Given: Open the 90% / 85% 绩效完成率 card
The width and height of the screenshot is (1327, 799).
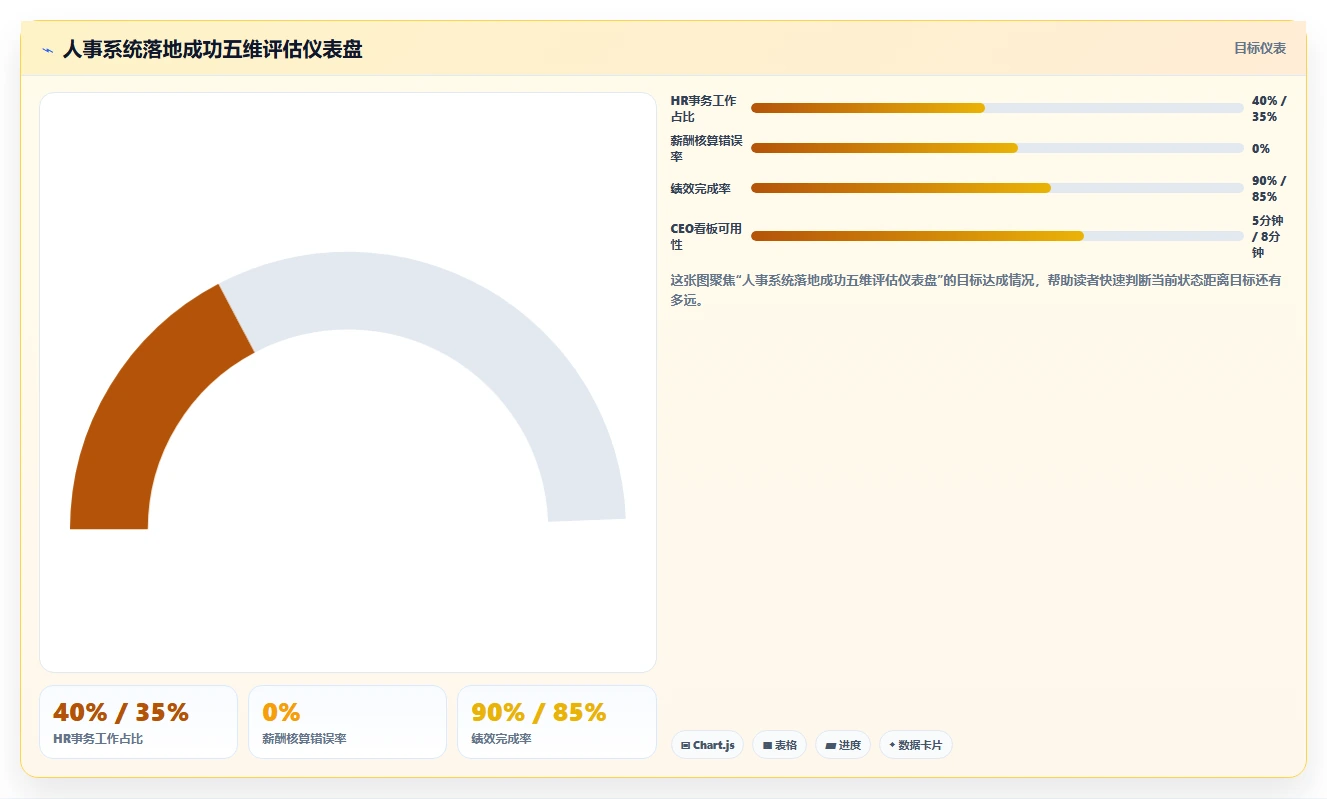Looking at the screenshot, I should pos(556,722).
